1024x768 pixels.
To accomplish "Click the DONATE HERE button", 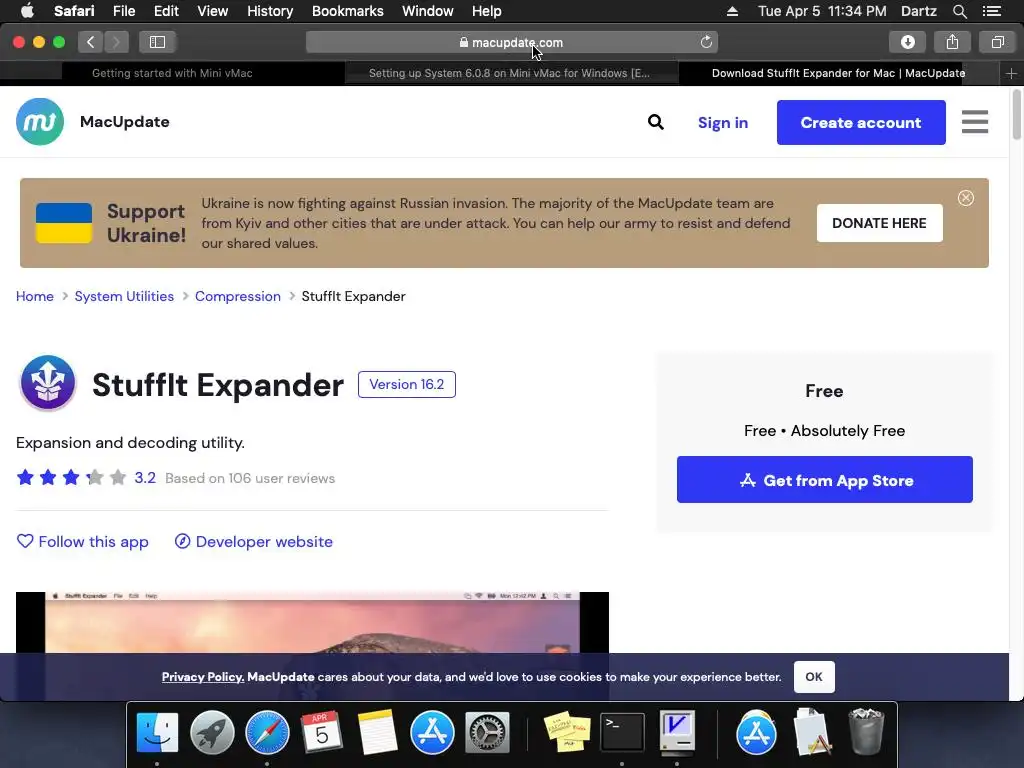I will (879, 223).
